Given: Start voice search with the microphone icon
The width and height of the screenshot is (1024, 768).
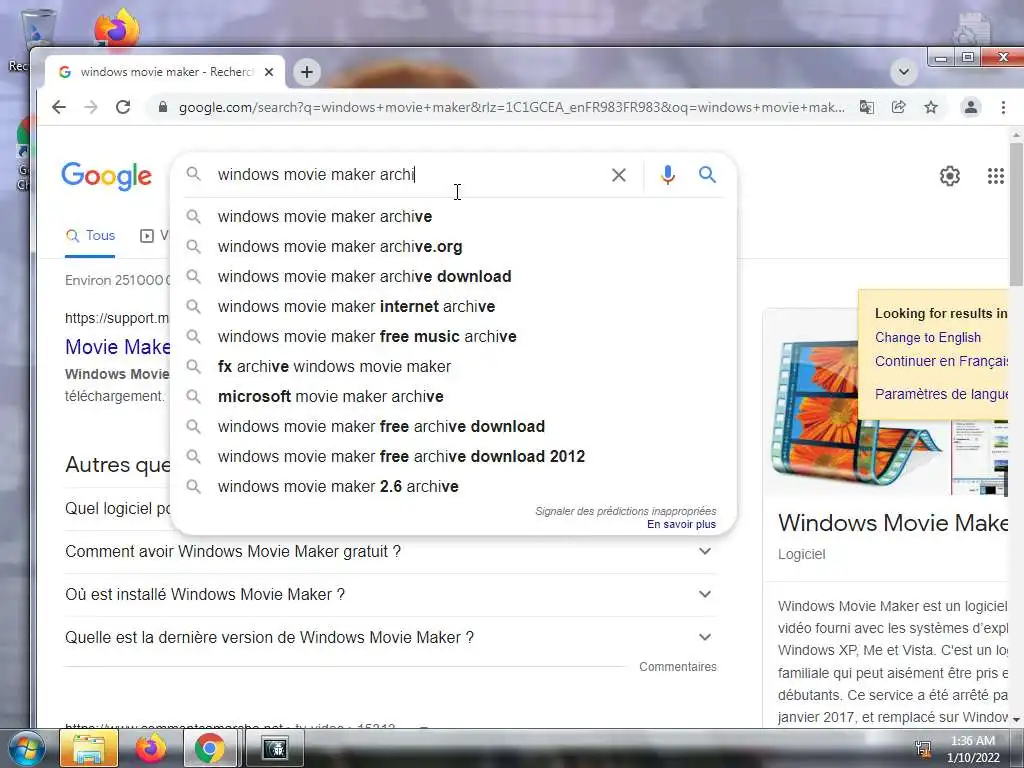Looking at the screenshot, I should (x=667, y=174).
